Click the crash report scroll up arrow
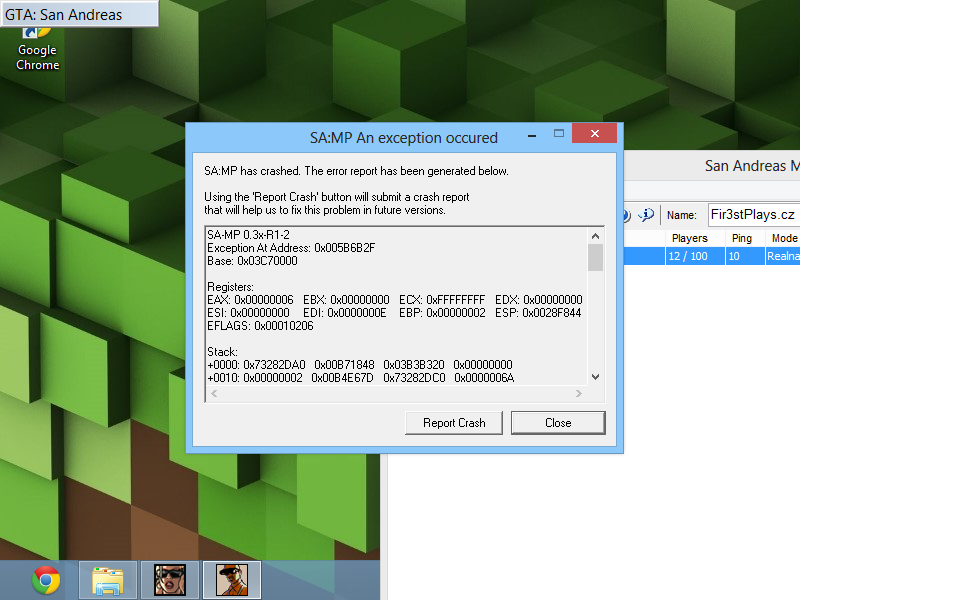The width and height of the screenshot is (960, 600). click(x=595, y=236)
